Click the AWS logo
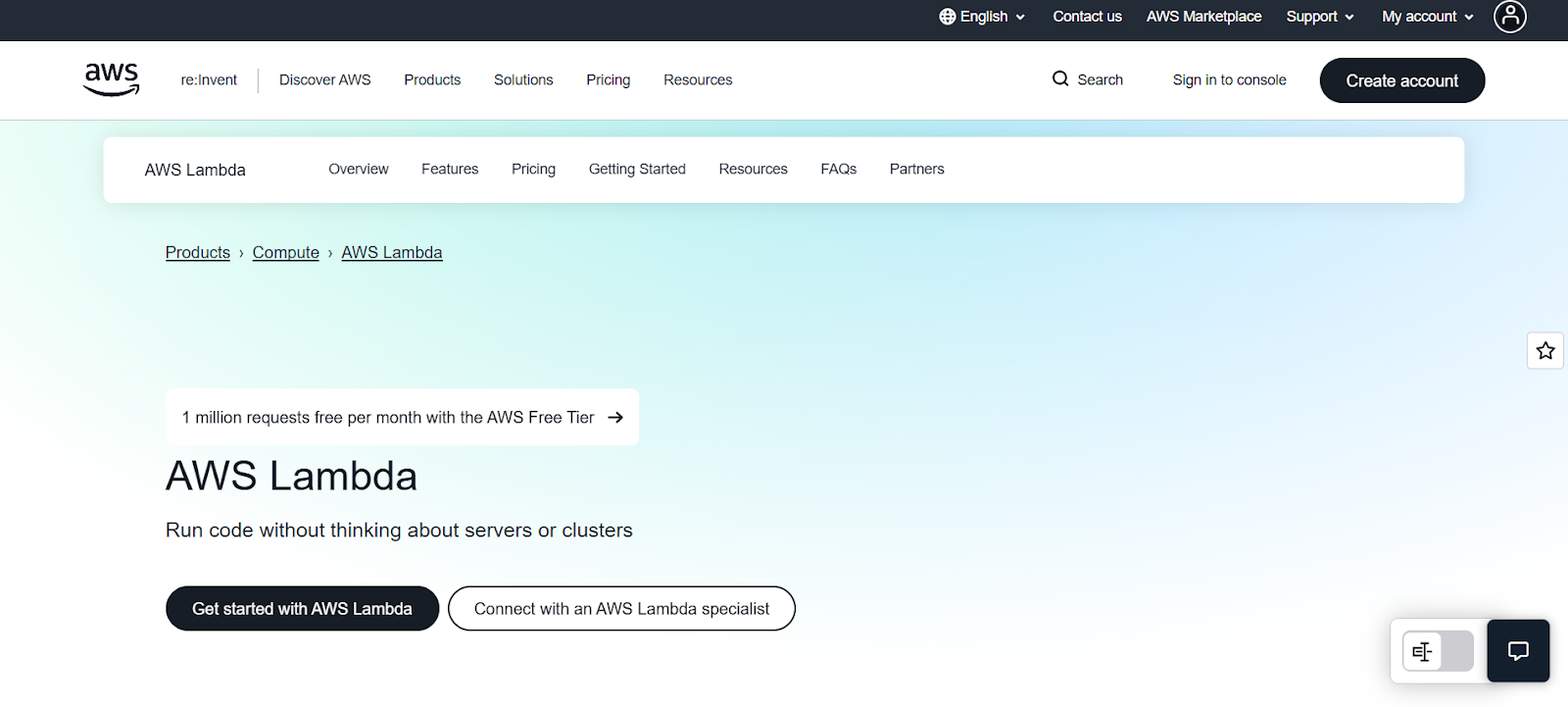This screenshot has width=1568, height=707. point(112,79)
